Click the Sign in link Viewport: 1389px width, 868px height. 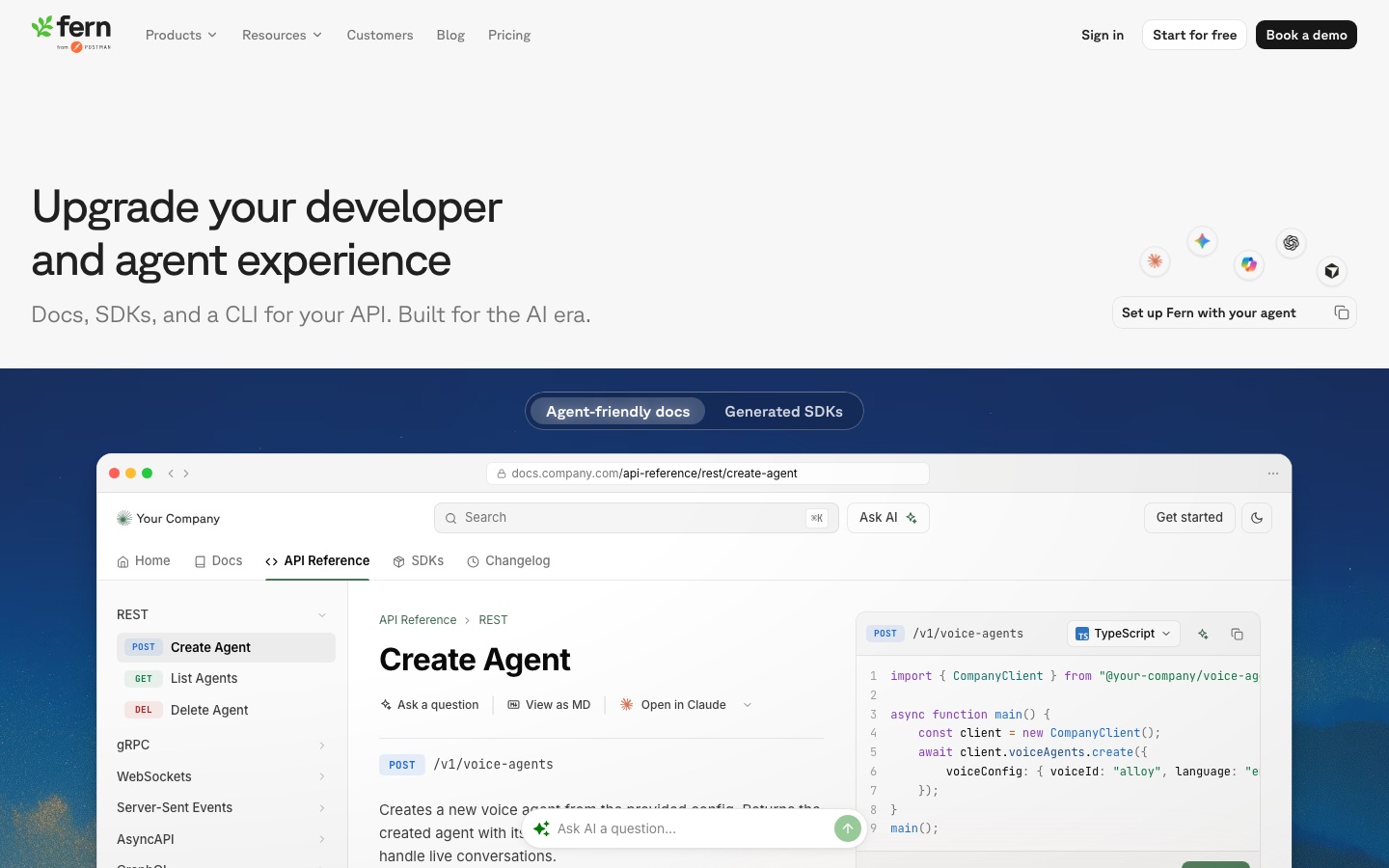click(x=1103, y=35)
